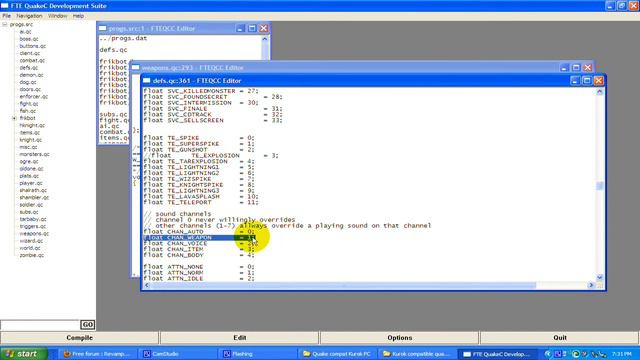Click the search field beside GO
The image size is (640, 360).
pos(40,325)
